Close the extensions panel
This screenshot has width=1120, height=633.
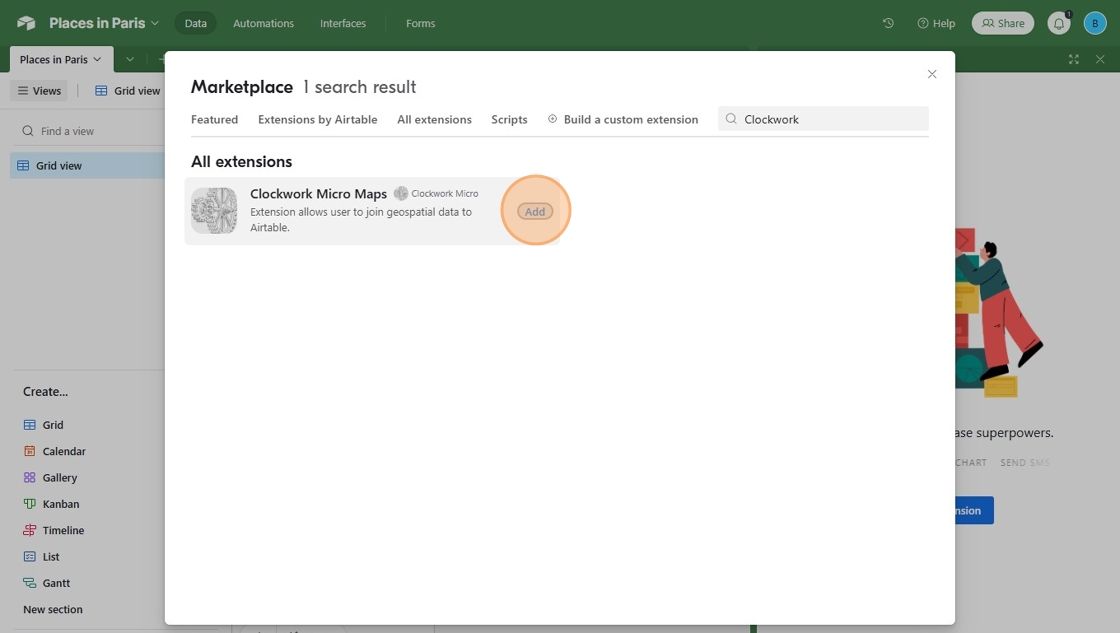1100,59
